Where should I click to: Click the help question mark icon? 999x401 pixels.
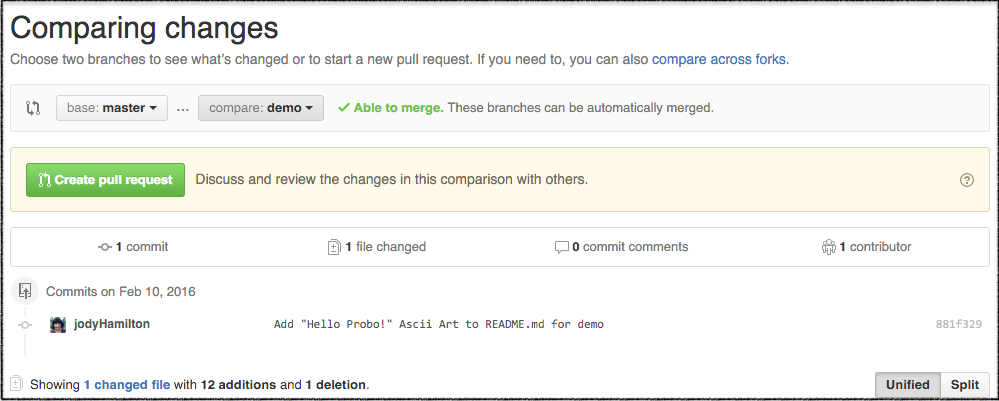pos(966,180)
